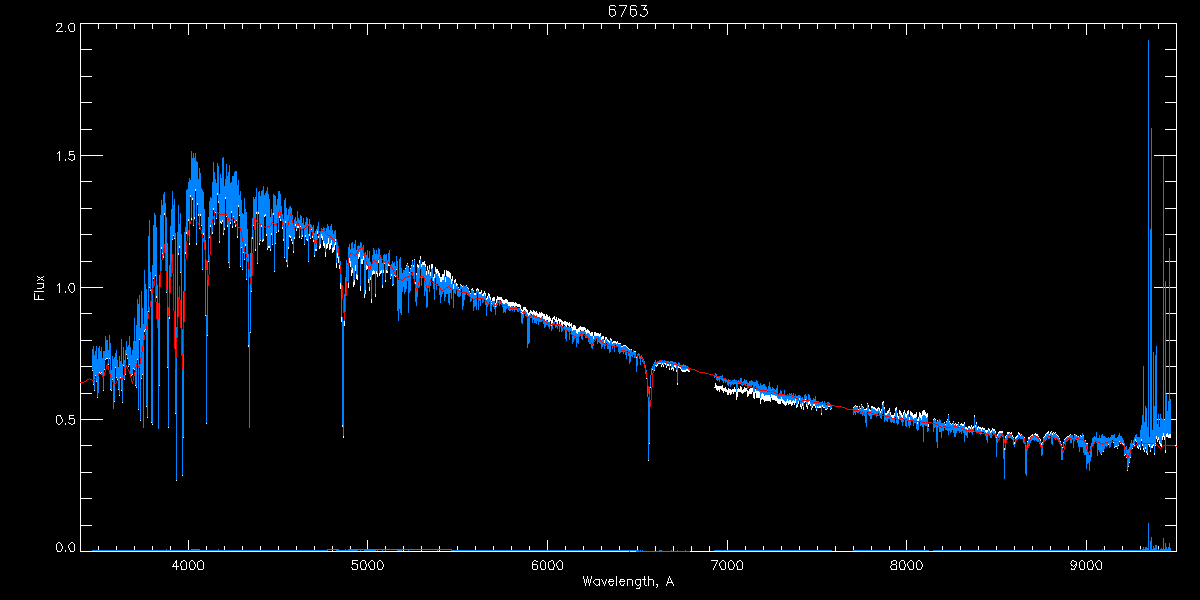This screenshot has width=1200, height=600.
Task: Click the 5000 x-axis tick label
Action: [x=368, y=565]
